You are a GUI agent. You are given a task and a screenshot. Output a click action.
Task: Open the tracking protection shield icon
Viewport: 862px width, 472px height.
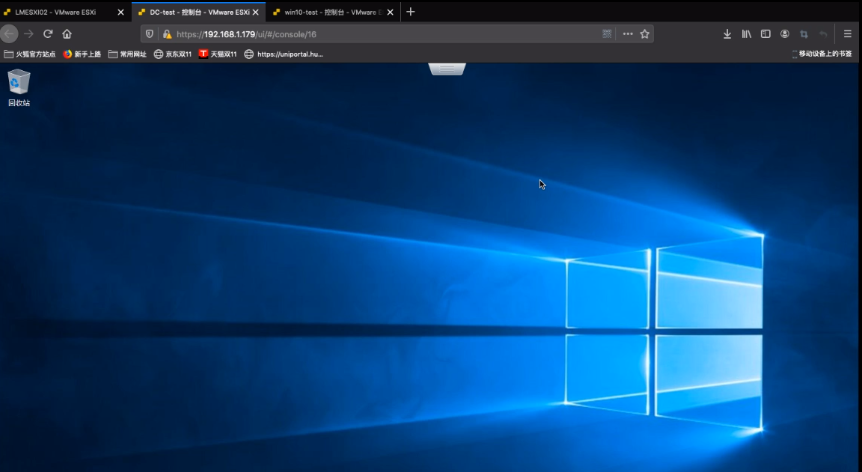coord(150,34)
